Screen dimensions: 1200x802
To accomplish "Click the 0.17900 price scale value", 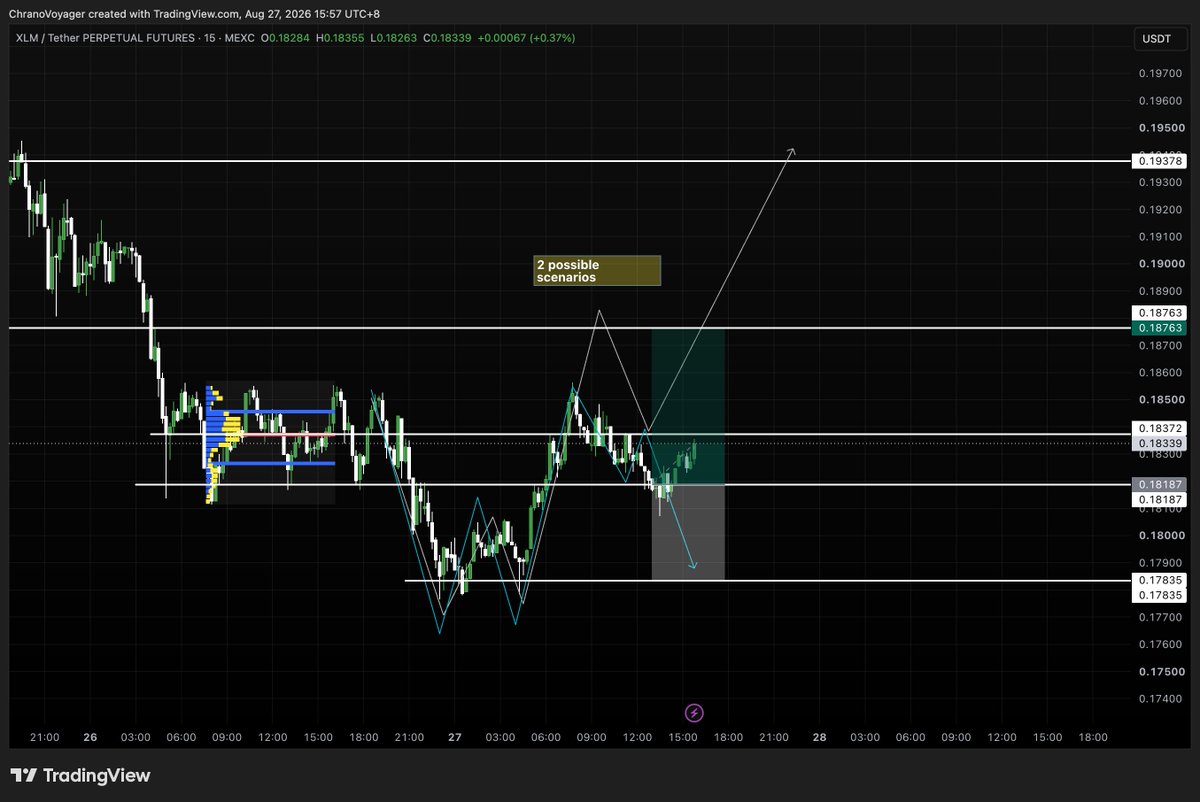I will (x=1159, y=563).
